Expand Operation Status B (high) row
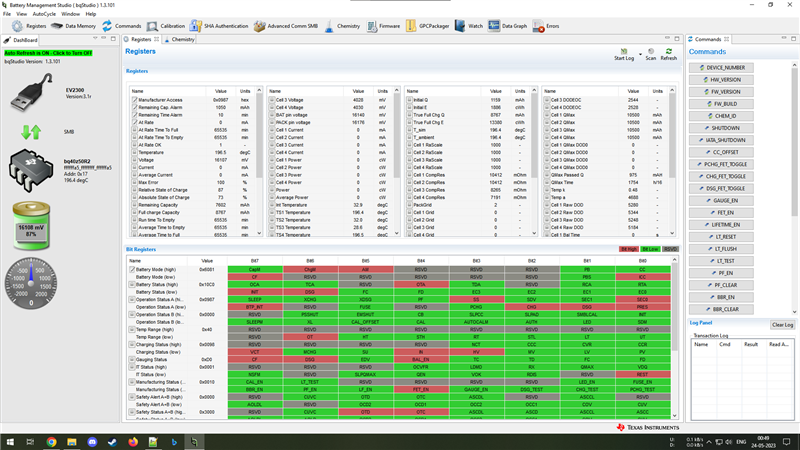 click(x=132, y=315)
